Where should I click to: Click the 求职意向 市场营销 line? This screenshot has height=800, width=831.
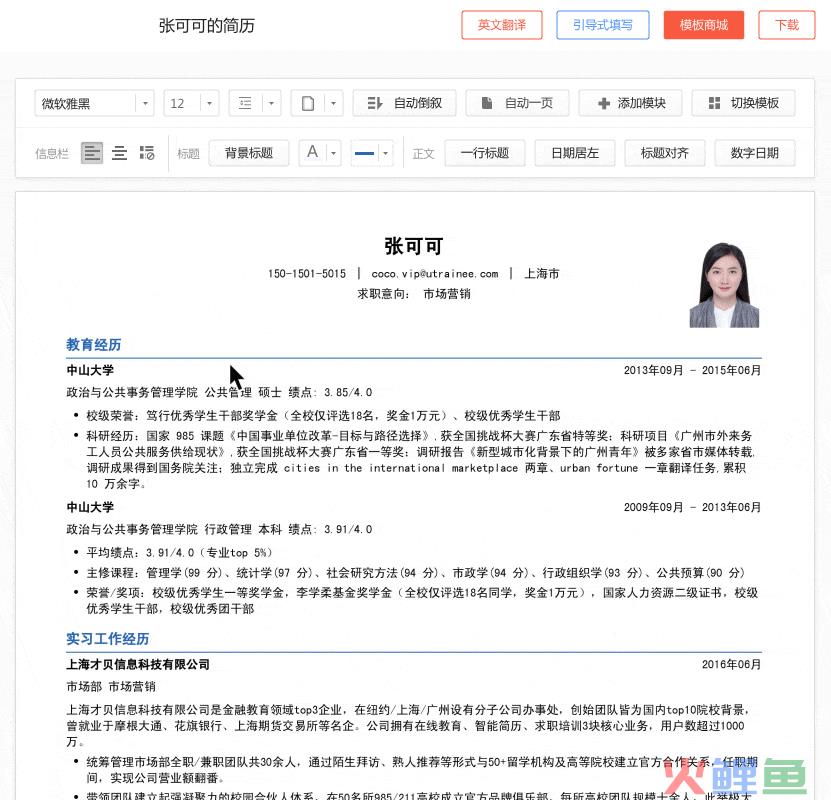pyautogui.click(x=414, y=294)
